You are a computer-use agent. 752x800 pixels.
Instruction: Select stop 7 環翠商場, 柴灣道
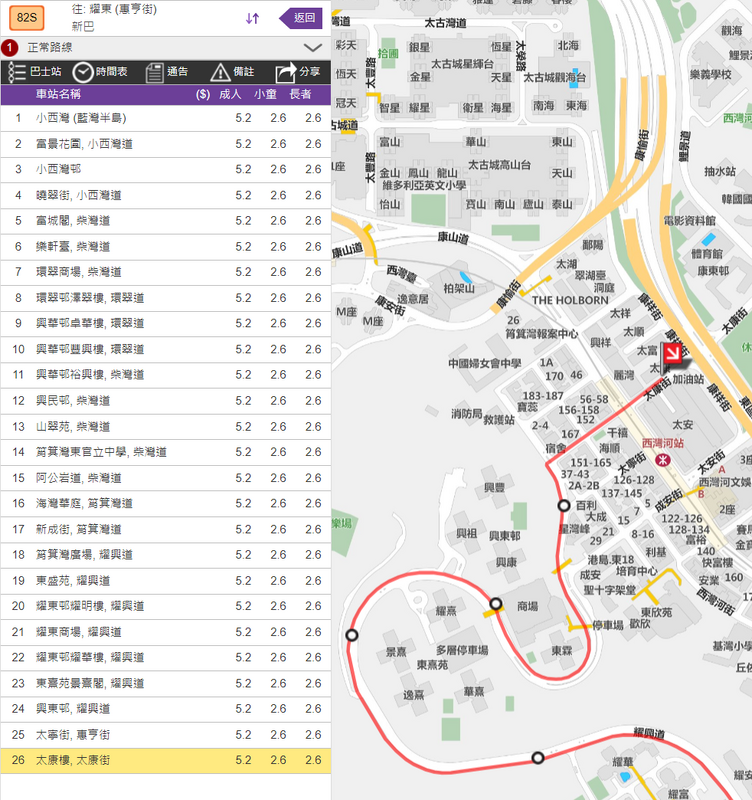pos(166,272)
